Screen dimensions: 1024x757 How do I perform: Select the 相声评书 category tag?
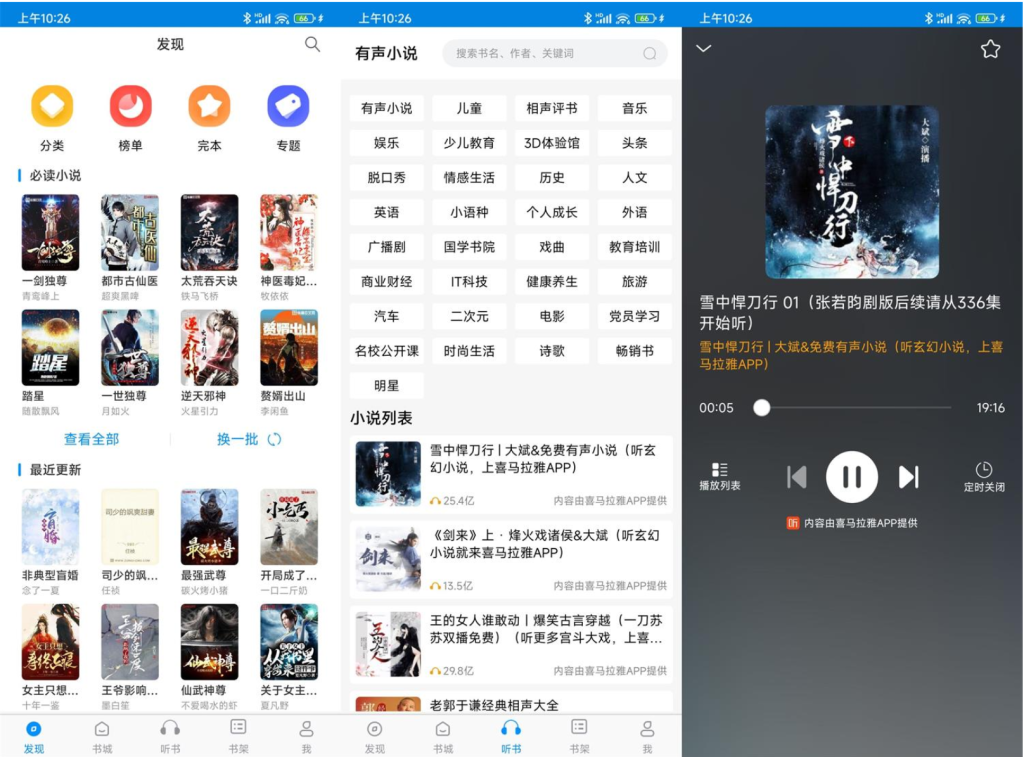tap(552, 108)
